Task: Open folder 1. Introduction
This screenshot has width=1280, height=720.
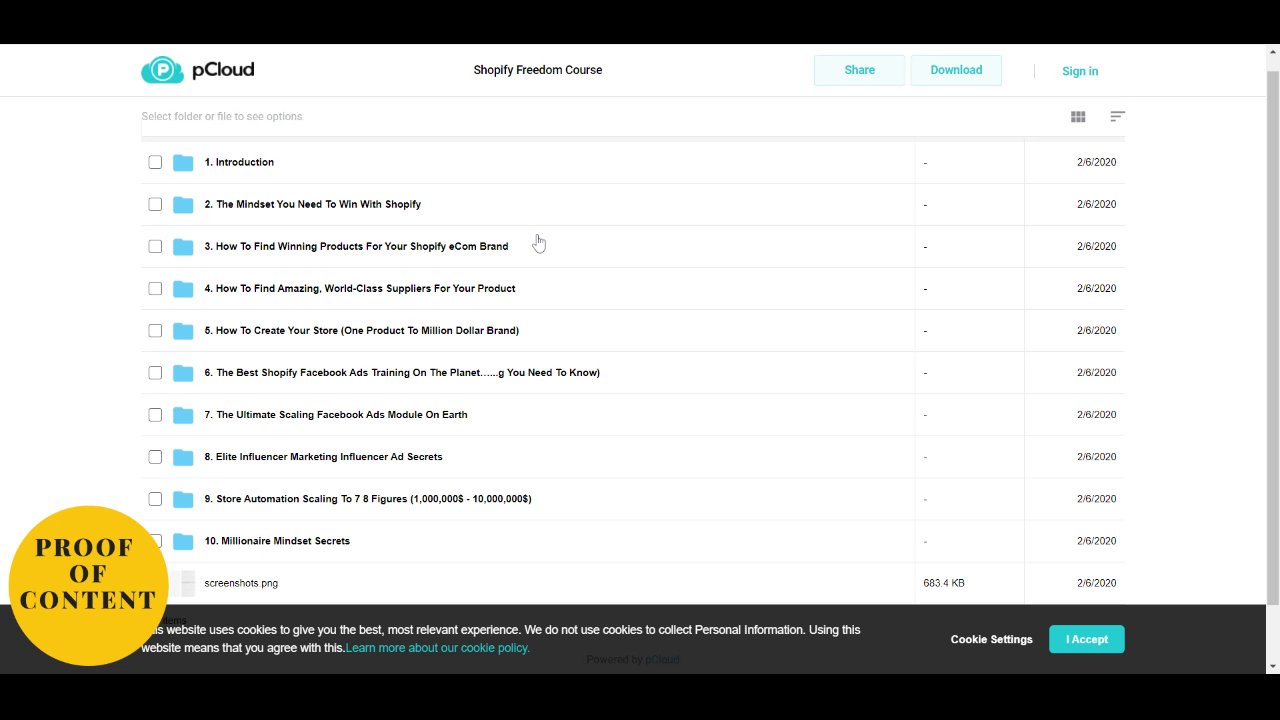Action: (239, 162)
